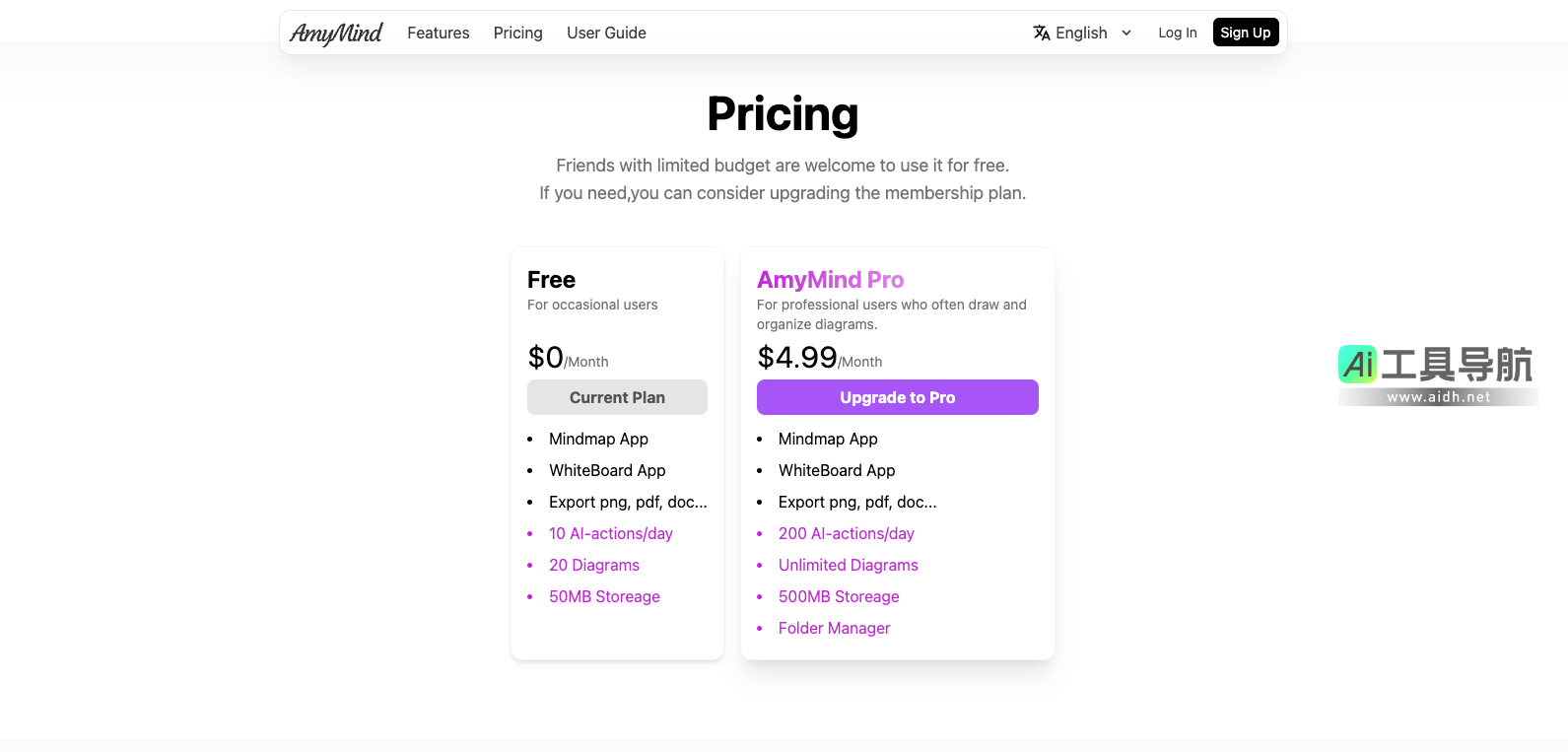Open the English language selector
1568x752 pixels.
1081,33
